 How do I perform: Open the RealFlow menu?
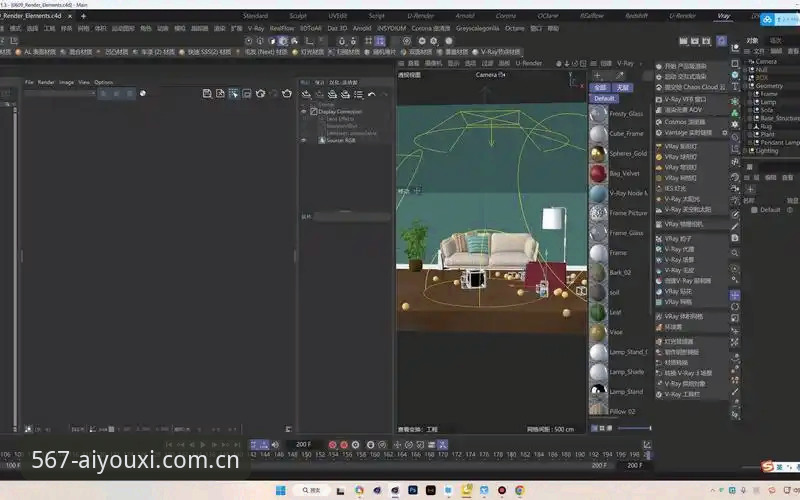point(282,29)
